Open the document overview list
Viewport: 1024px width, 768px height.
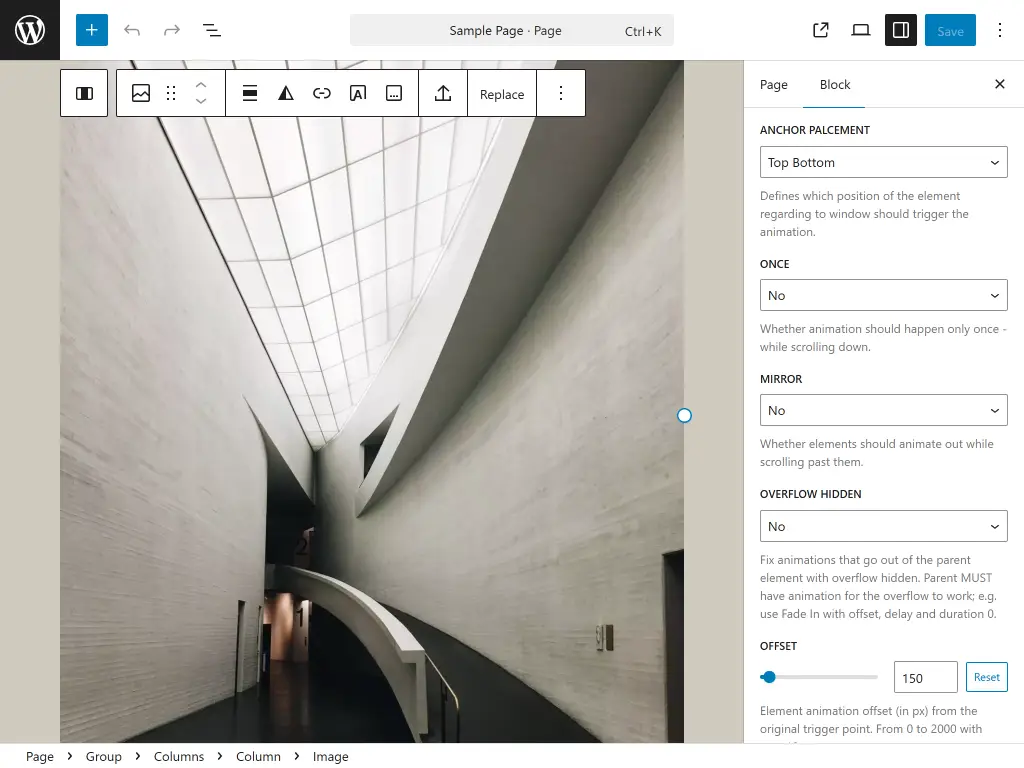tap(212, 30)
